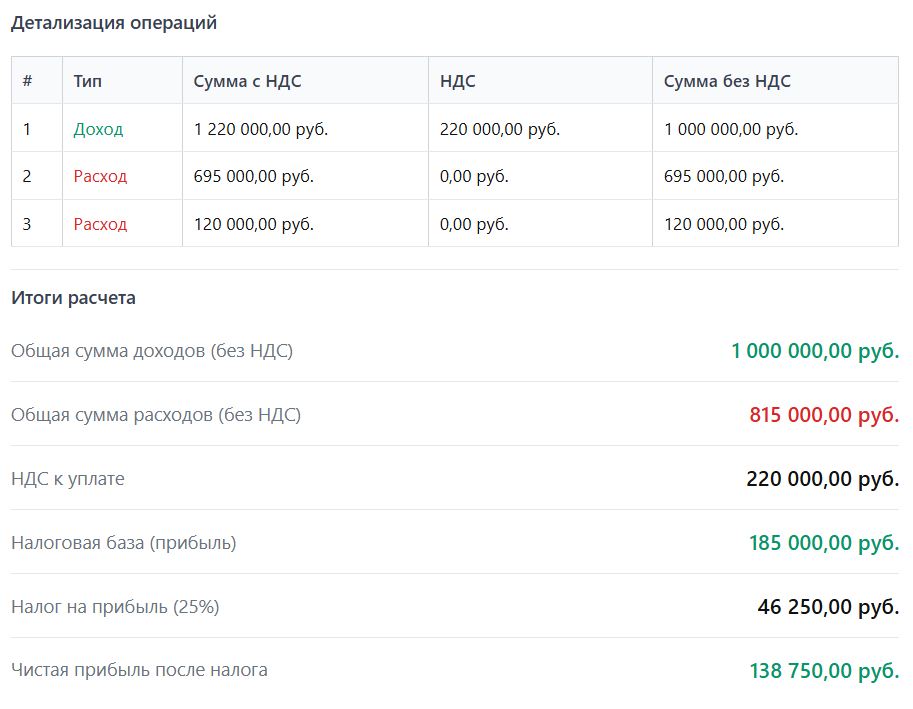913x709 pixels.
Task: Select the net profit value 138 750,00 руб.
Action: tap(824, 670)
